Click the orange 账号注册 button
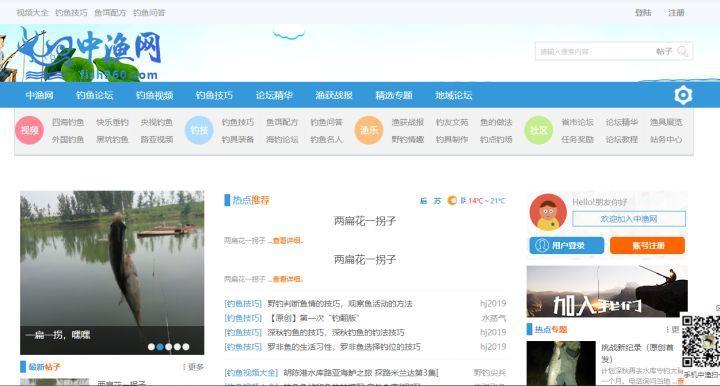 point(647,246)
